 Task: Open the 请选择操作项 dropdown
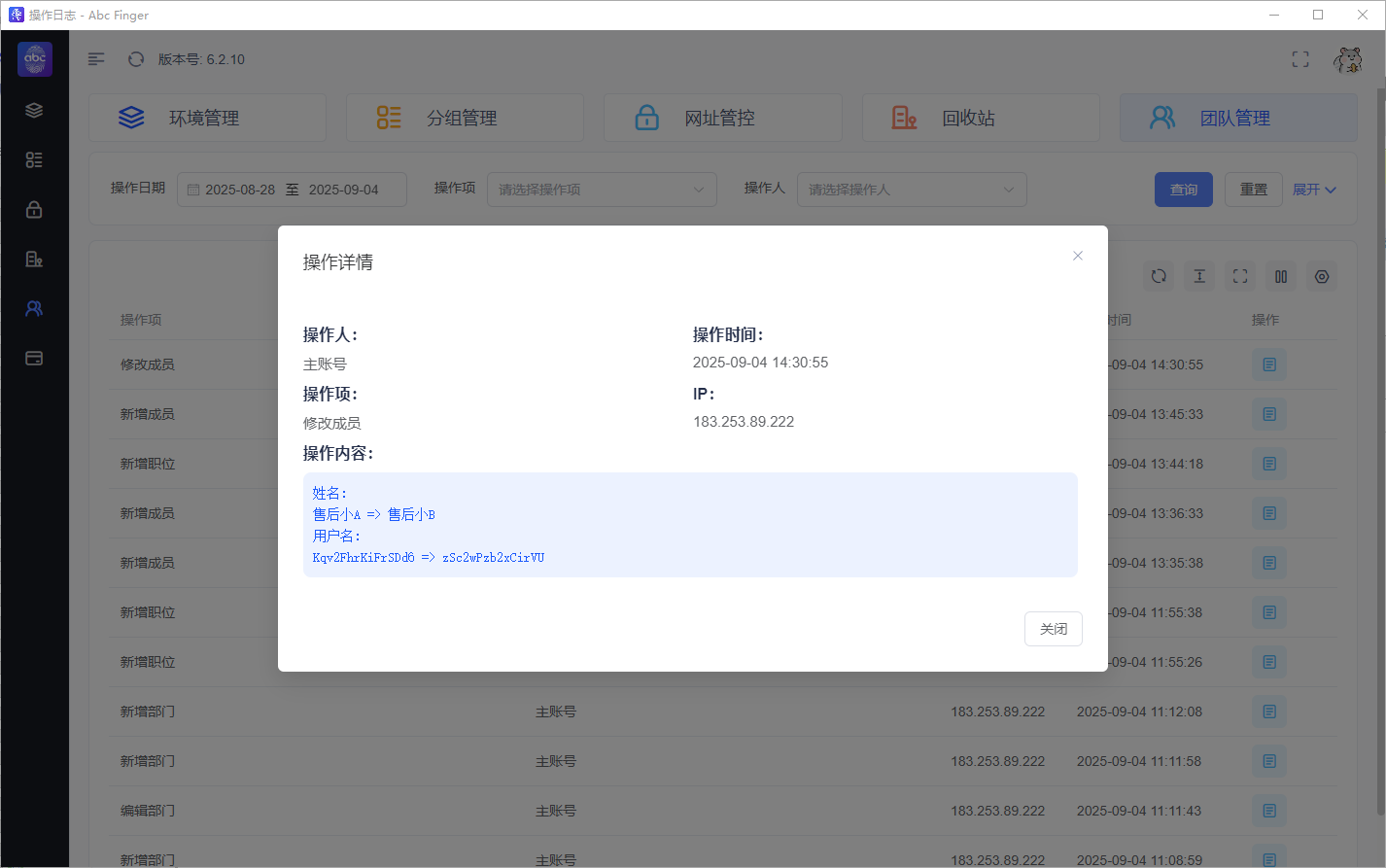602,190
